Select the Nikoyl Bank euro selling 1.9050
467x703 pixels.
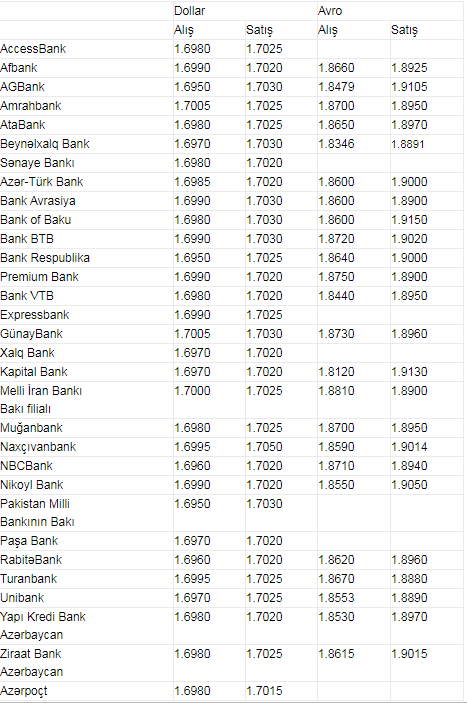[x=409, y=485]
